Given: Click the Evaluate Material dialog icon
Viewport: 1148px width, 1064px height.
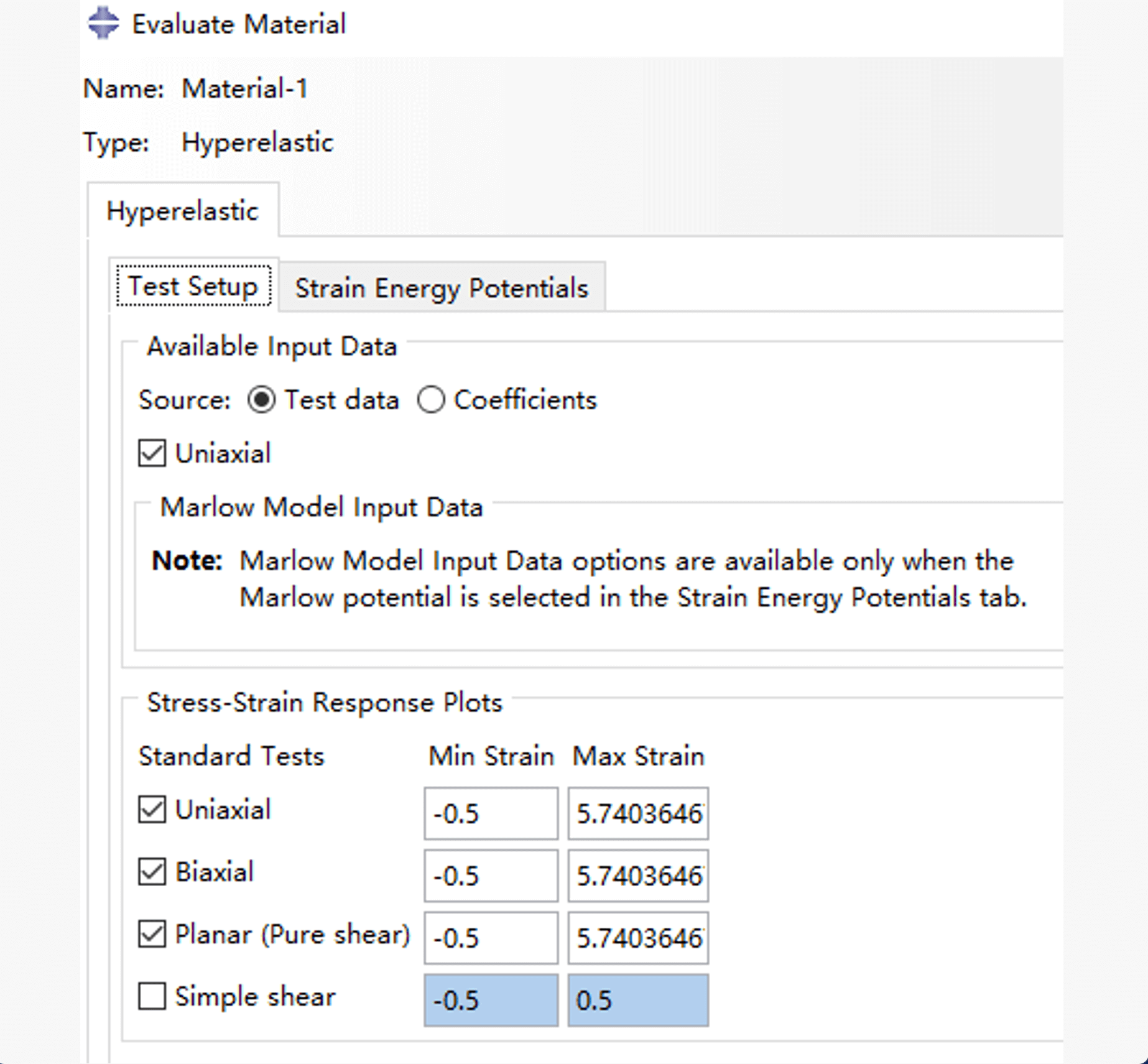Looking at the screenshot, I should (x=103, y=23).
